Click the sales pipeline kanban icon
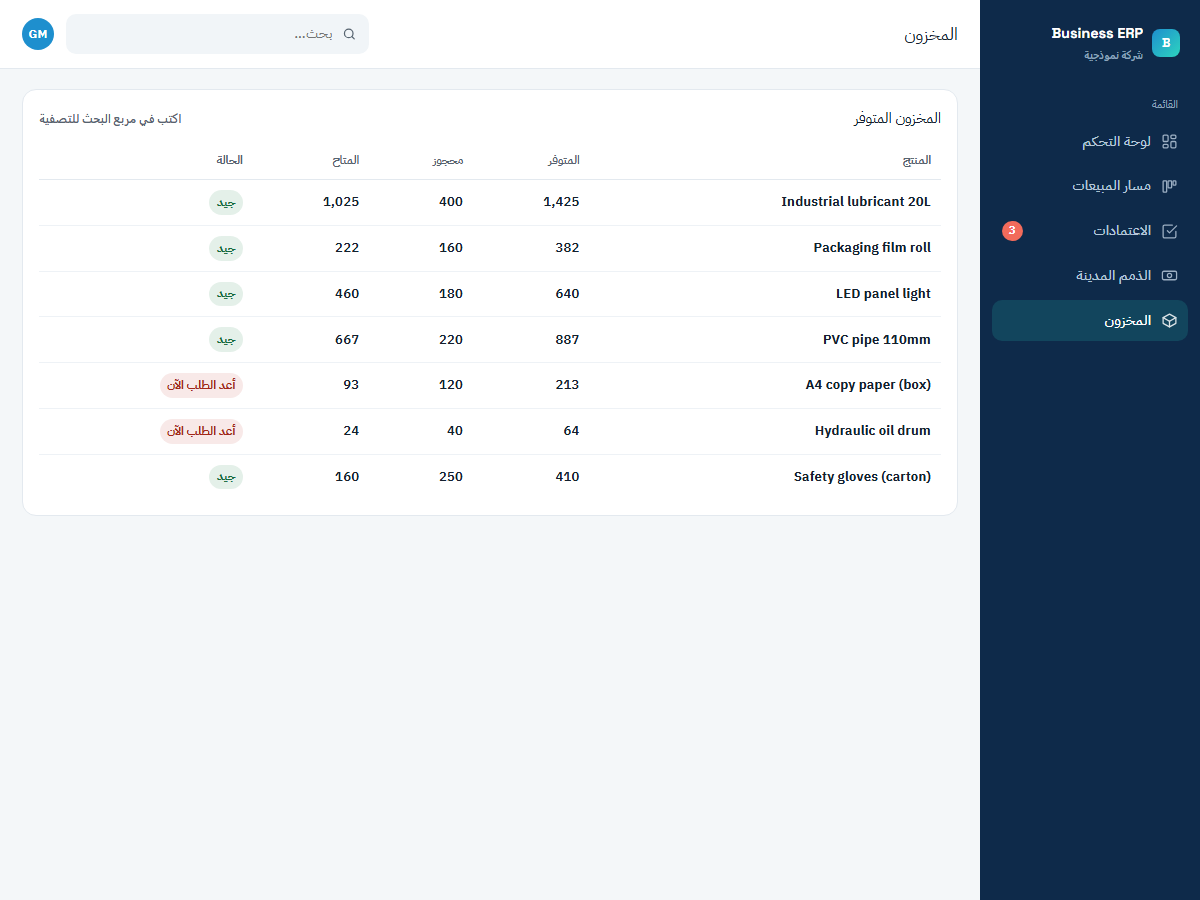Screen dimensions: 1200x900 (1169, 186)
